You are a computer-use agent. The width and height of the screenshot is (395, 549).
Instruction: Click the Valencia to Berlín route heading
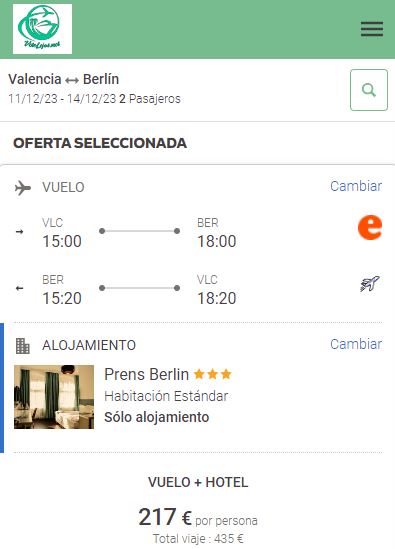click(63, 79)
